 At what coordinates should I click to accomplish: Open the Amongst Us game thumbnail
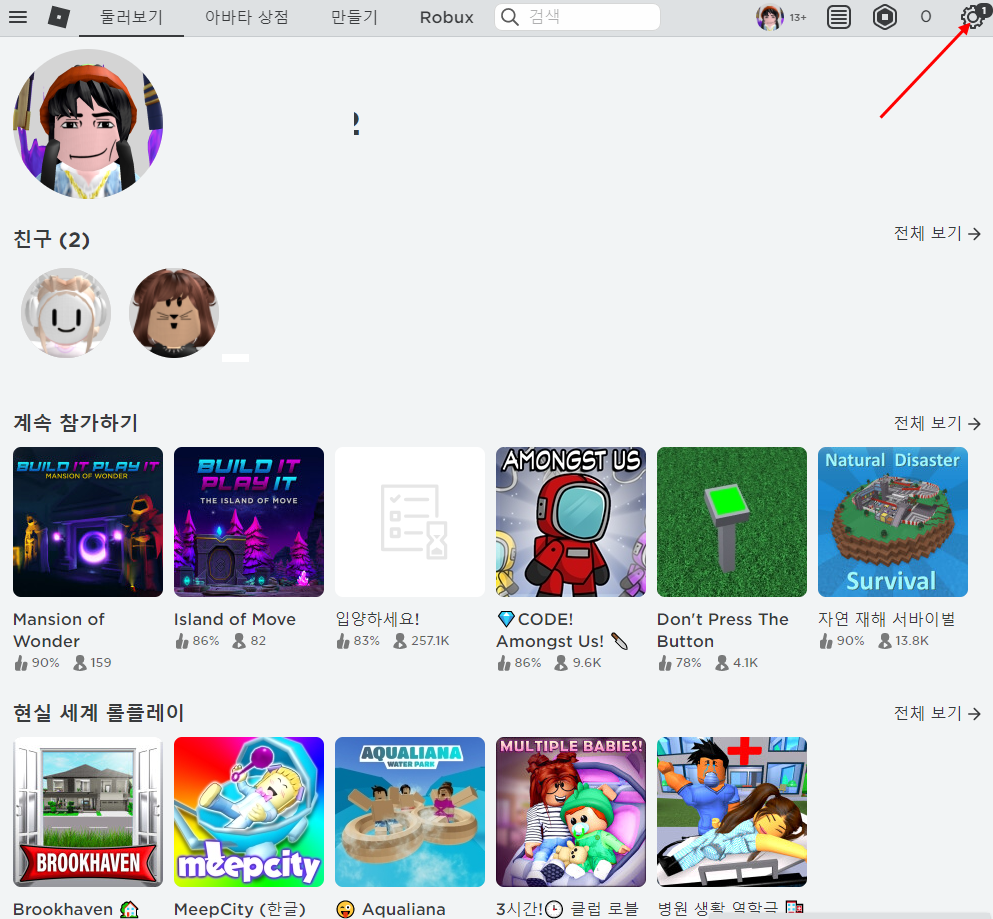571,522
